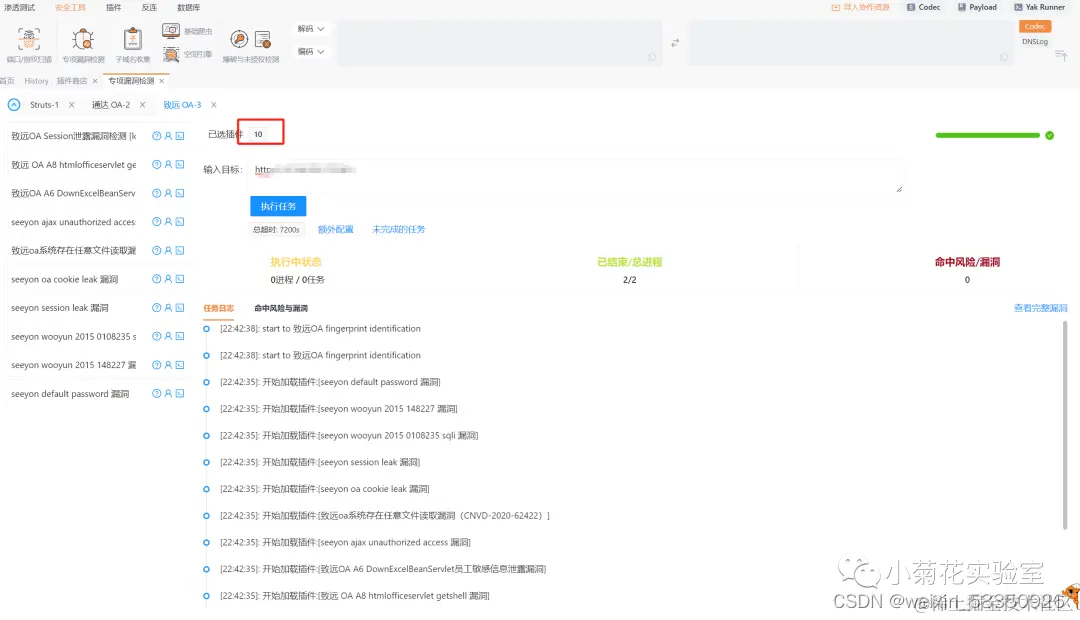Open the 端口/指纹扫描 port scan tool
1080x620 pixels.
(x=29, y=45)
